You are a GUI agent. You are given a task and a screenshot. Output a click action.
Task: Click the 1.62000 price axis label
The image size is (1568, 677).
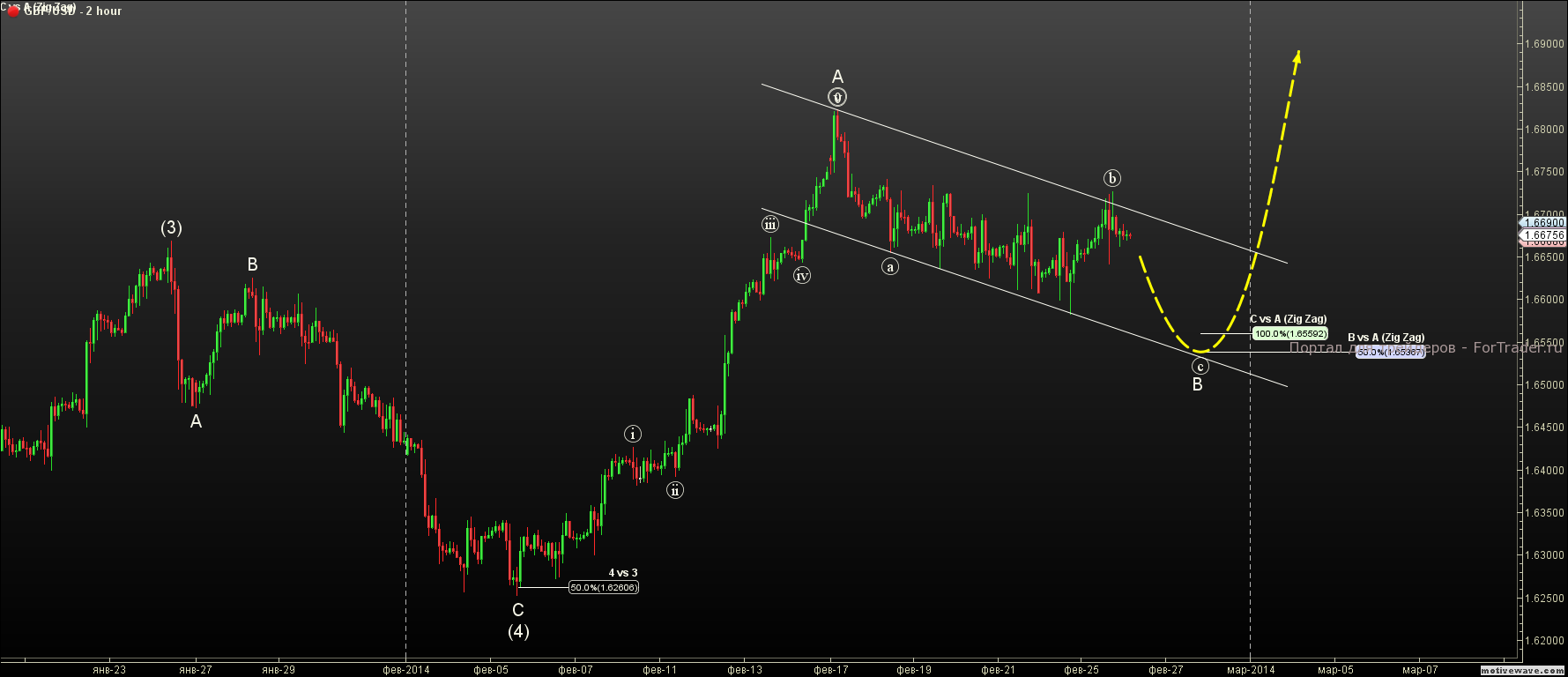click(x=1545, y=641)
